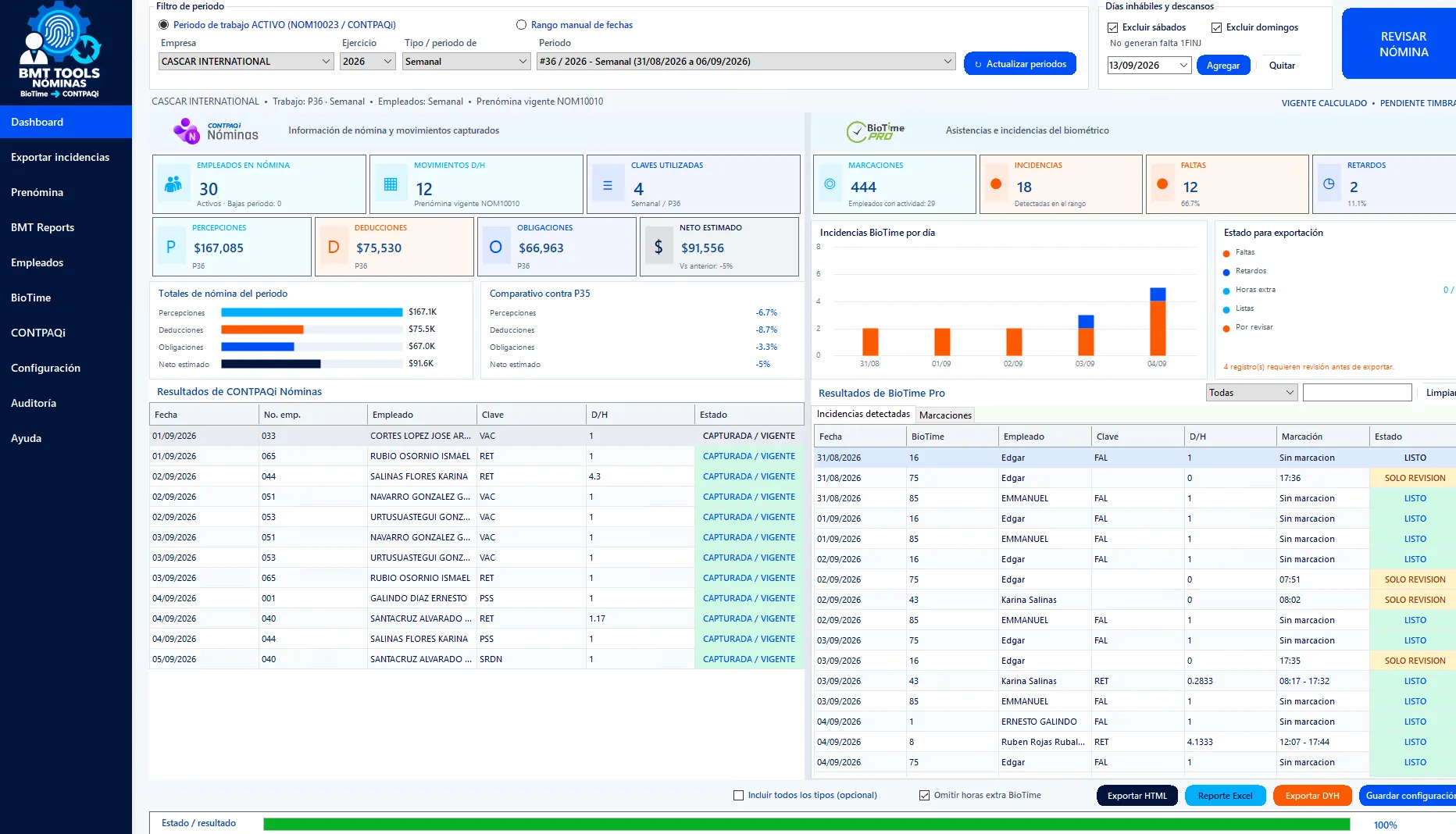1456x834 pixels.
Task: Toggle the Excluir domingos checkbox
Action: click(1216, 27)
